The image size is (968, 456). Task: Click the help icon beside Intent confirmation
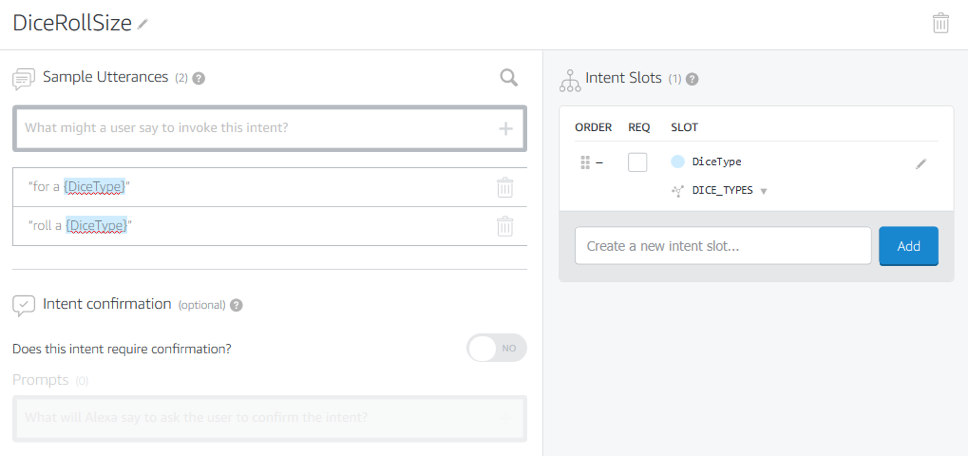point(236,305)
